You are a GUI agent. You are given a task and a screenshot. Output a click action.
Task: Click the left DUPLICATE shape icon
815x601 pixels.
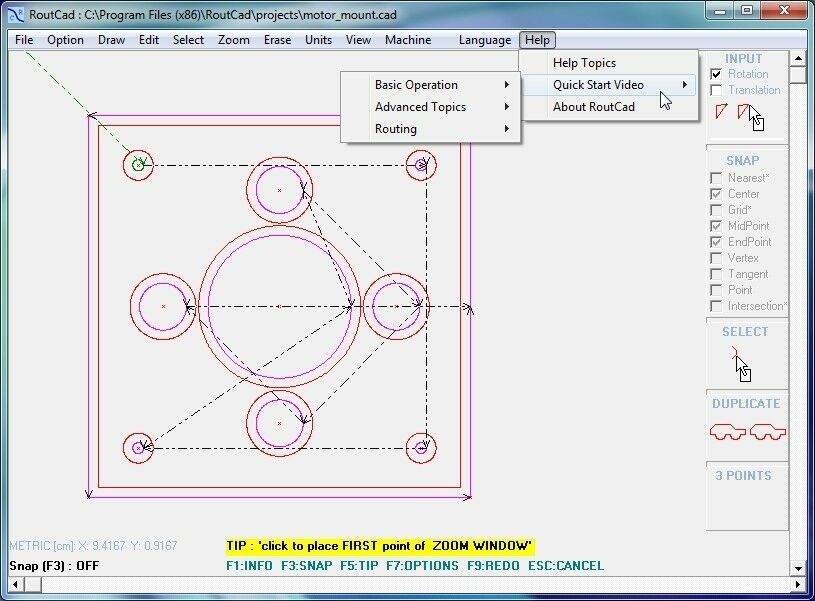point(728,432)
